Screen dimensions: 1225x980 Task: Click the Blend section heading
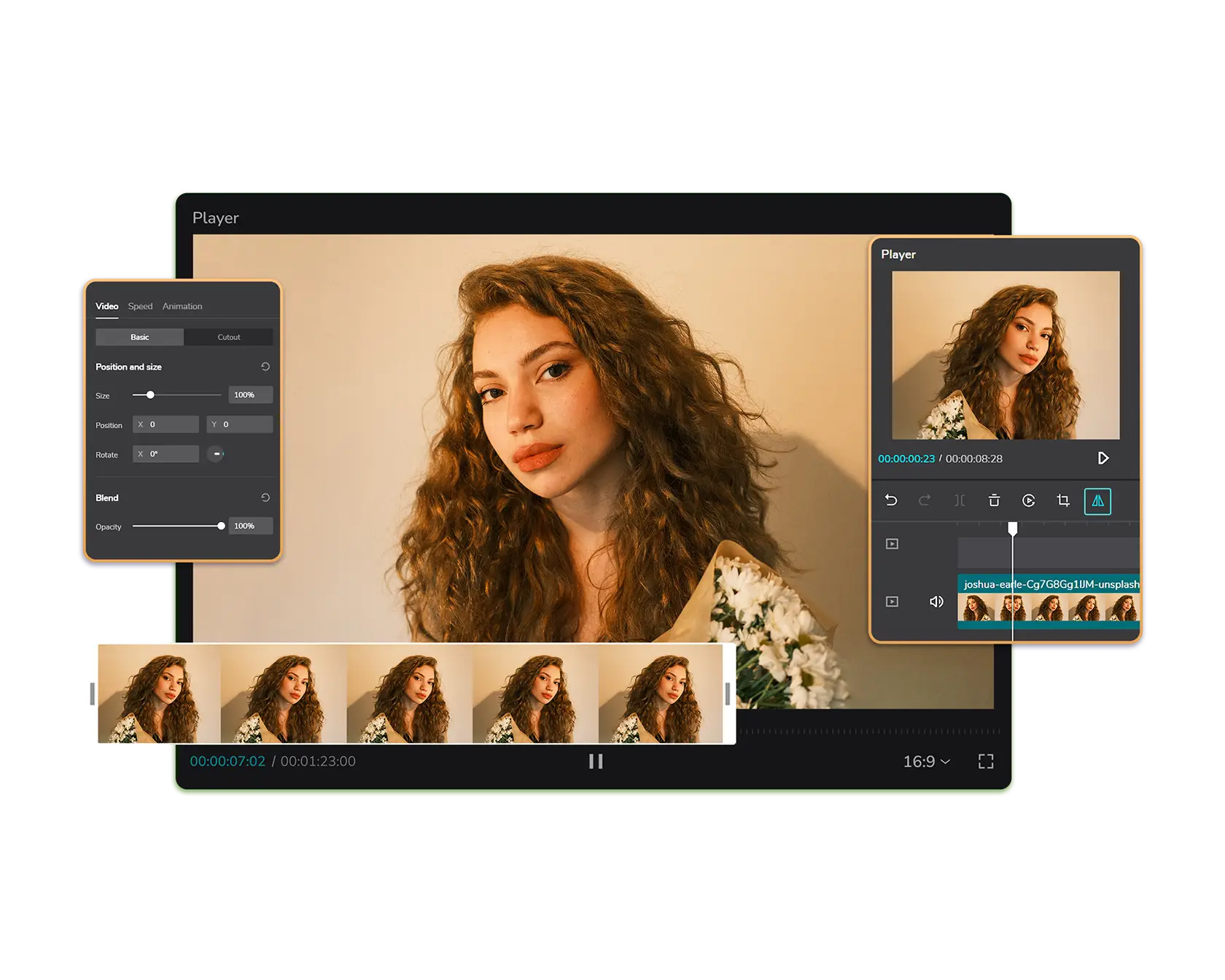click(107, 498)
